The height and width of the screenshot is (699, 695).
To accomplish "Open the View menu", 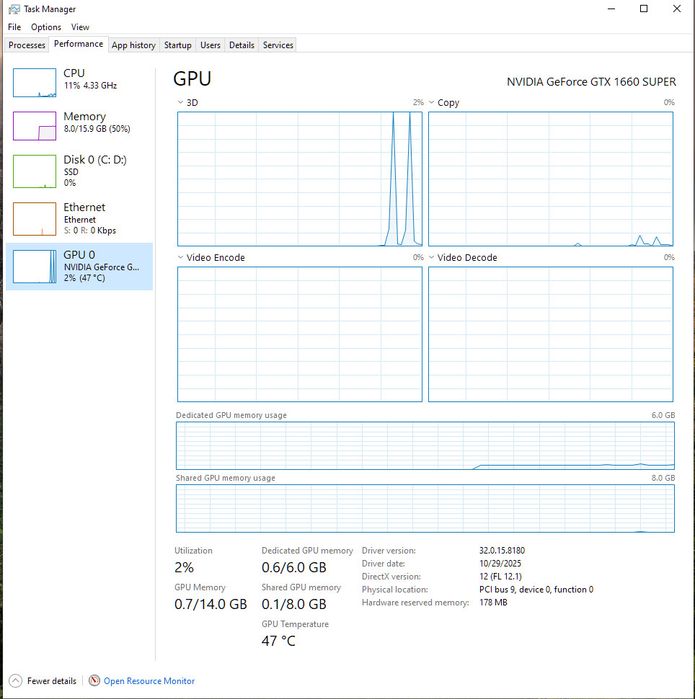I will click(80, 27).
